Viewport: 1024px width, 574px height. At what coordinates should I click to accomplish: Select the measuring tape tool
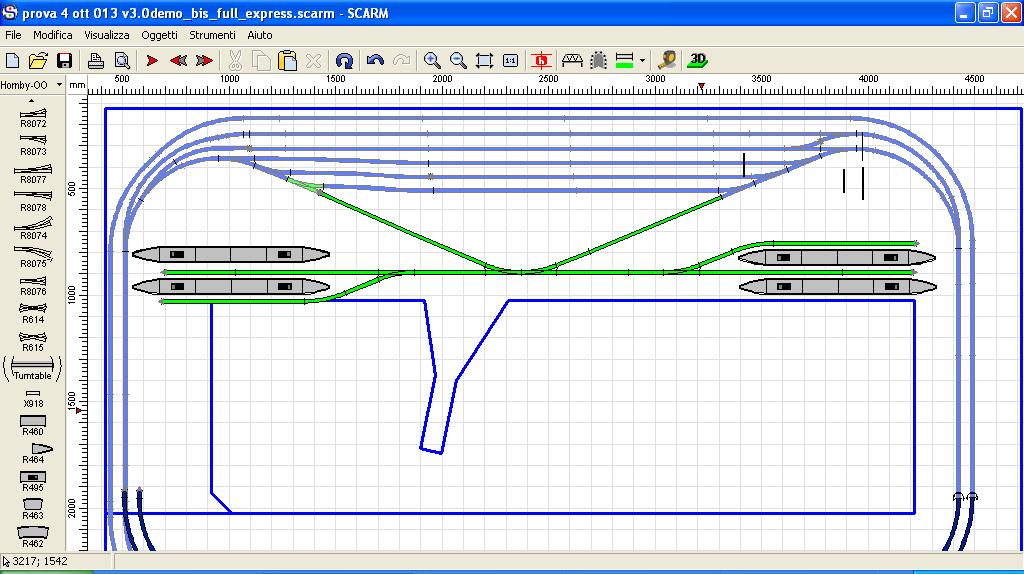667,61
